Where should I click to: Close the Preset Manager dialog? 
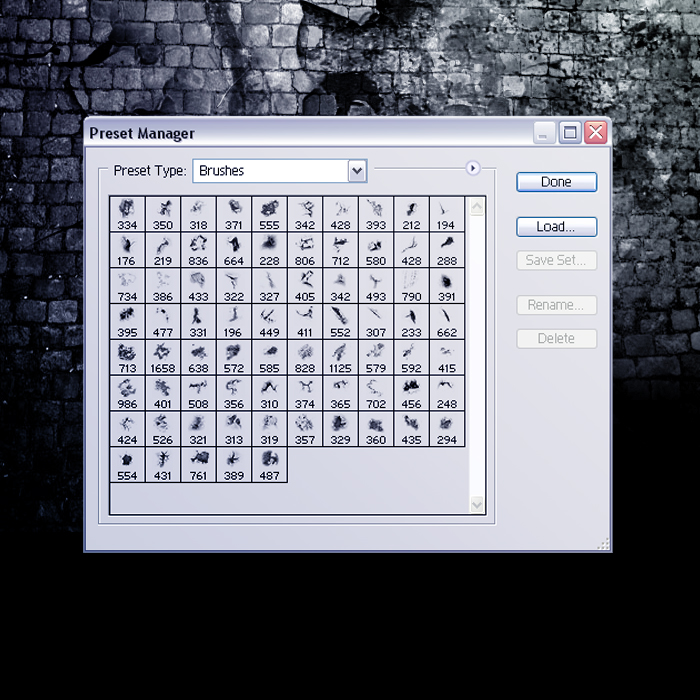[x=596, y=133]
